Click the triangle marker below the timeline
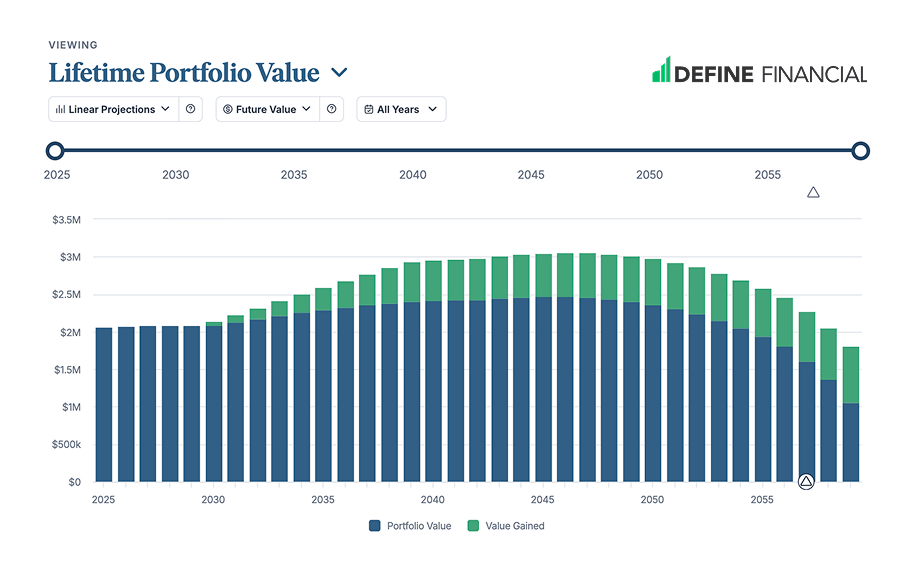The height and width of the screenshot is (579, 921). tap(813, 192)
